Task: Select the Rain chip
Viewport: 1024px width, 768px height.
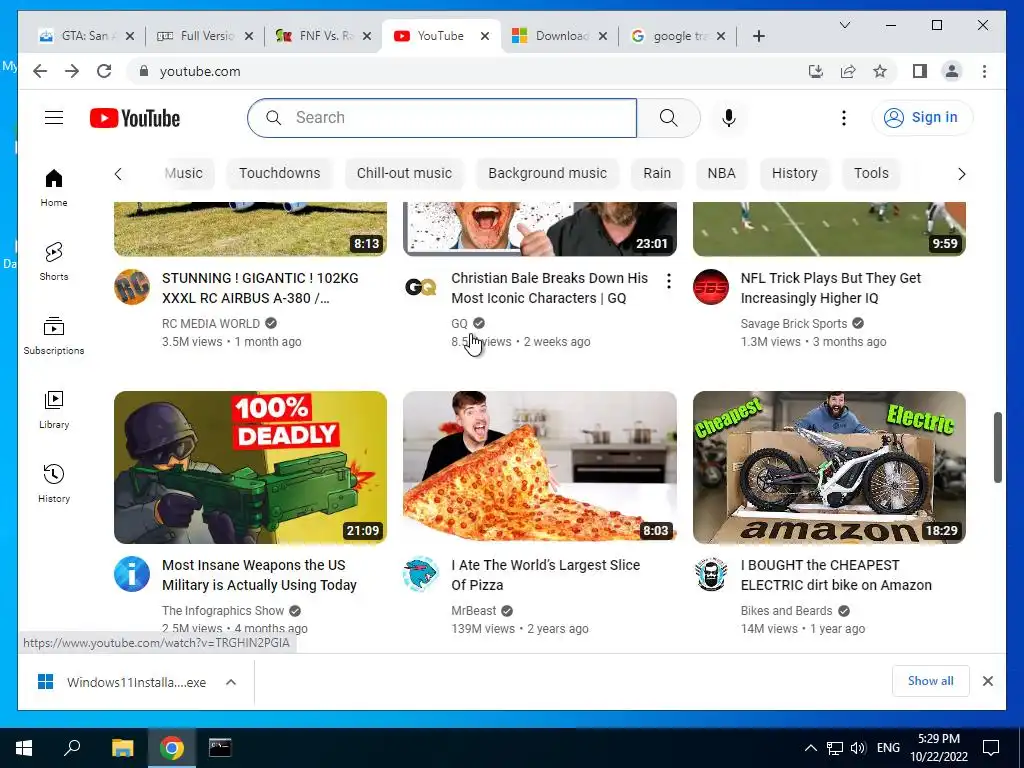Action: [x=657, y=173]
